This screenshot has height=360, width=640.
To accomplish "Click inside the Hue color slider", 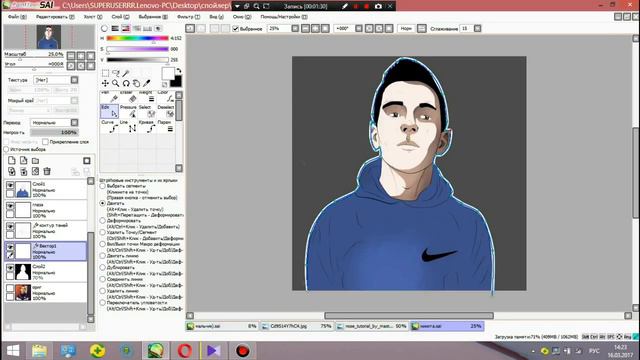I will 138,38.
